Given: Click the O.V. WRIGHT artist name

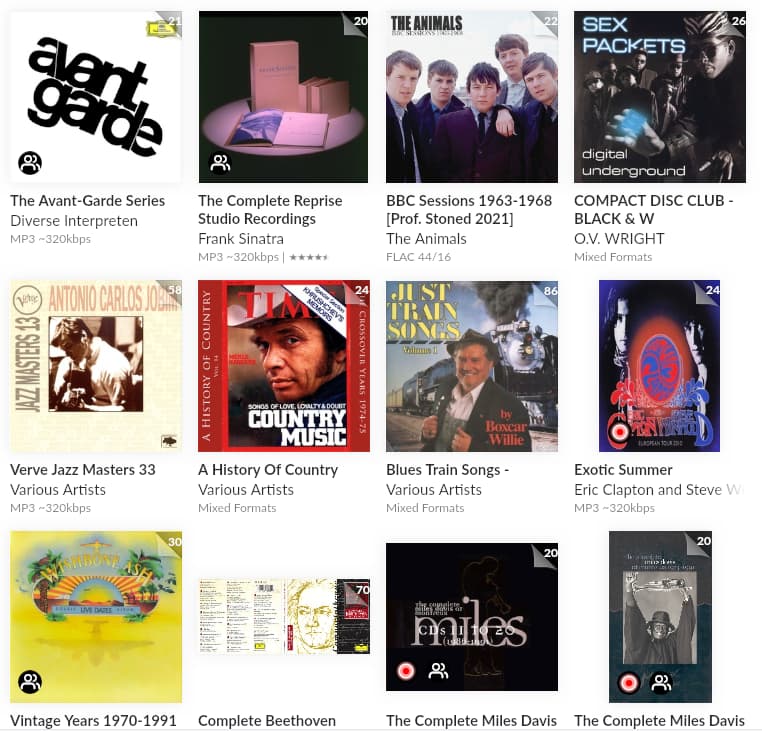Looking at the screenshot, I should [619, 239].
